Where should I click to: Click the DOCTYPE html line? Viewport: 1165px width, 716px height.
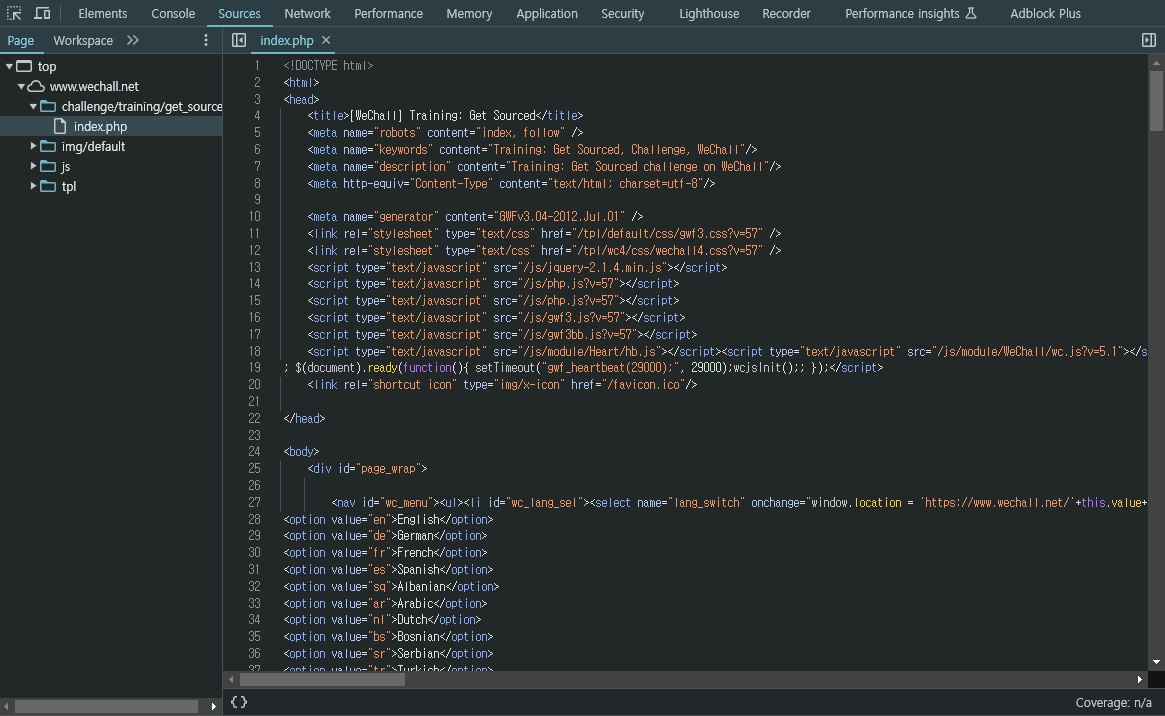tap(328, 65)
